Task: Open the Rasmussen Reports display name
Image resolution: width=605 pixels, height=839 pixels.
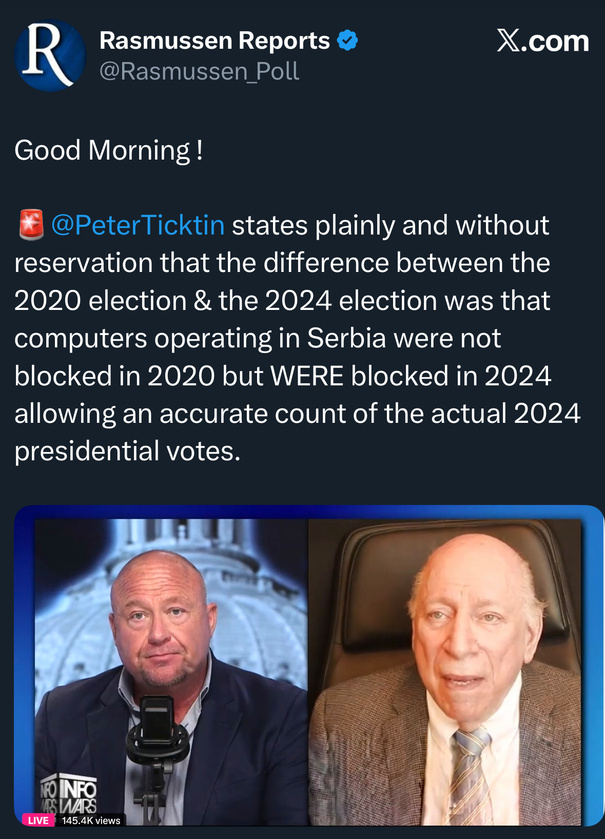Action: (x=215, y=41)
